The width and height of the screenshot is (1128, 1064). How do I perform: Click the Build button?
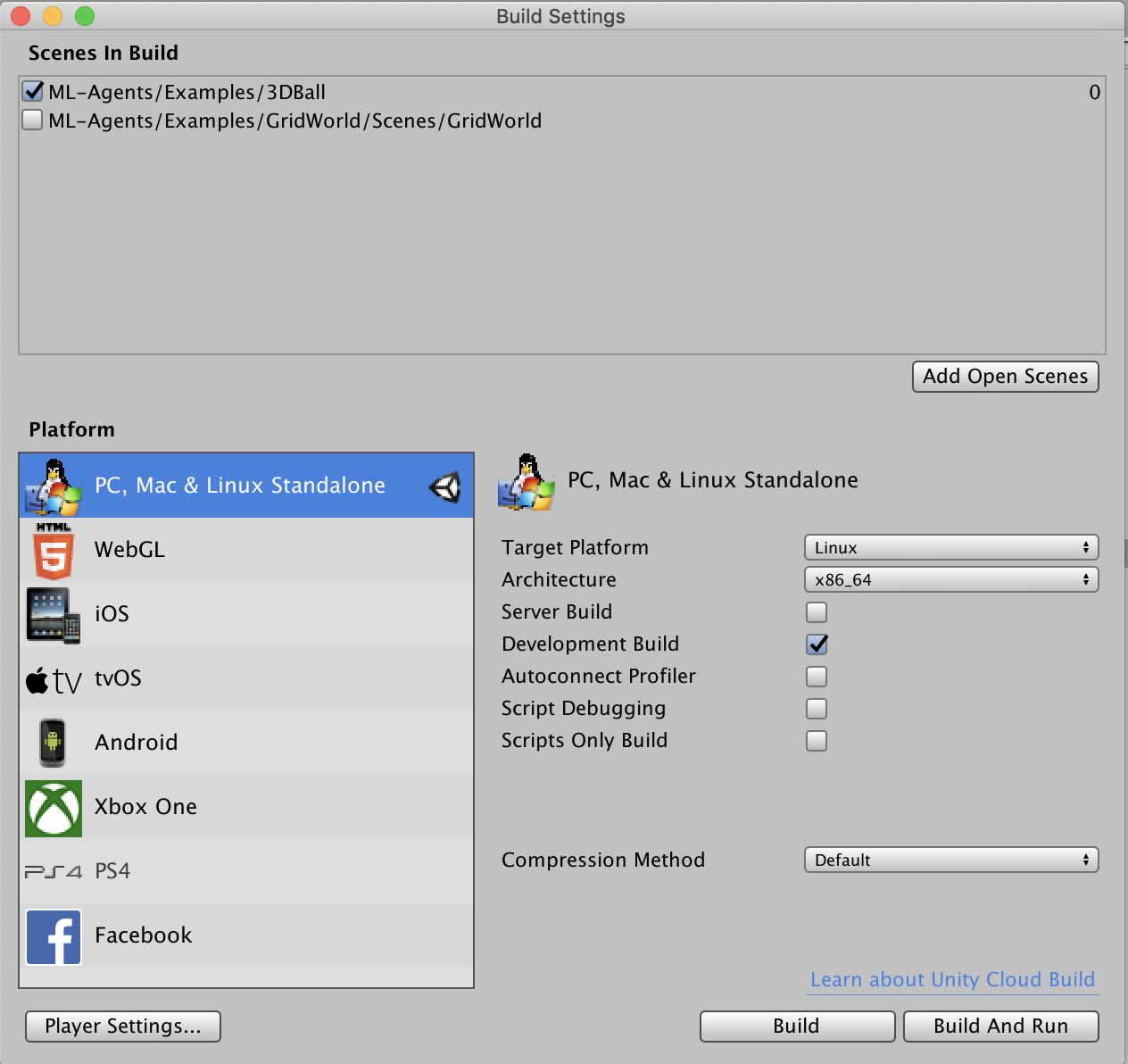[797, 1026]
